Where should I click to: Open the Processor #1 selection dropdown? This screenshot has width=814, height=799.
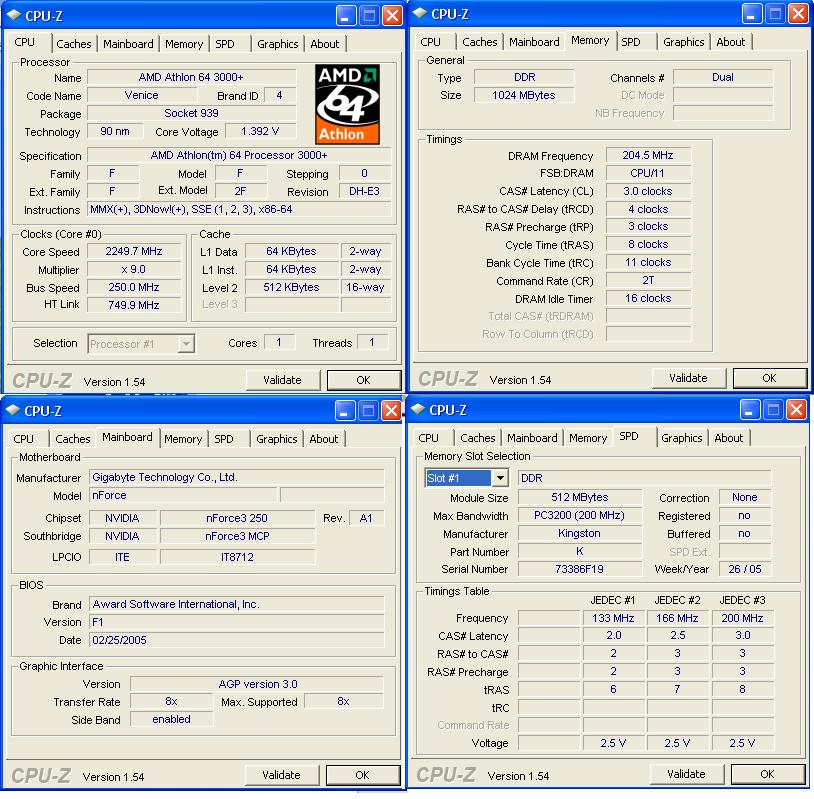coord(185,344)
